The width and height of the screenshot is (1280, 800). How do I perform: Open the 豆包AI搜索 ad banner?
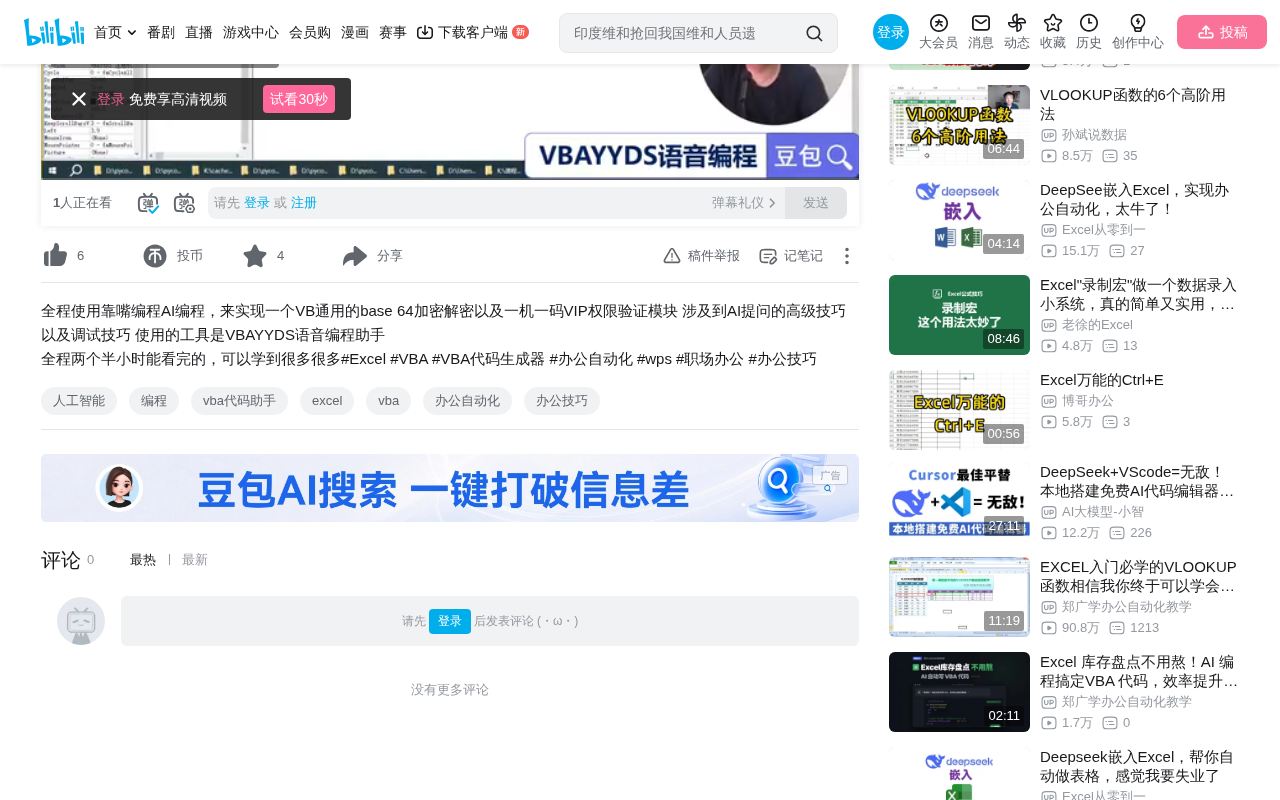click(x=450, y=488)
